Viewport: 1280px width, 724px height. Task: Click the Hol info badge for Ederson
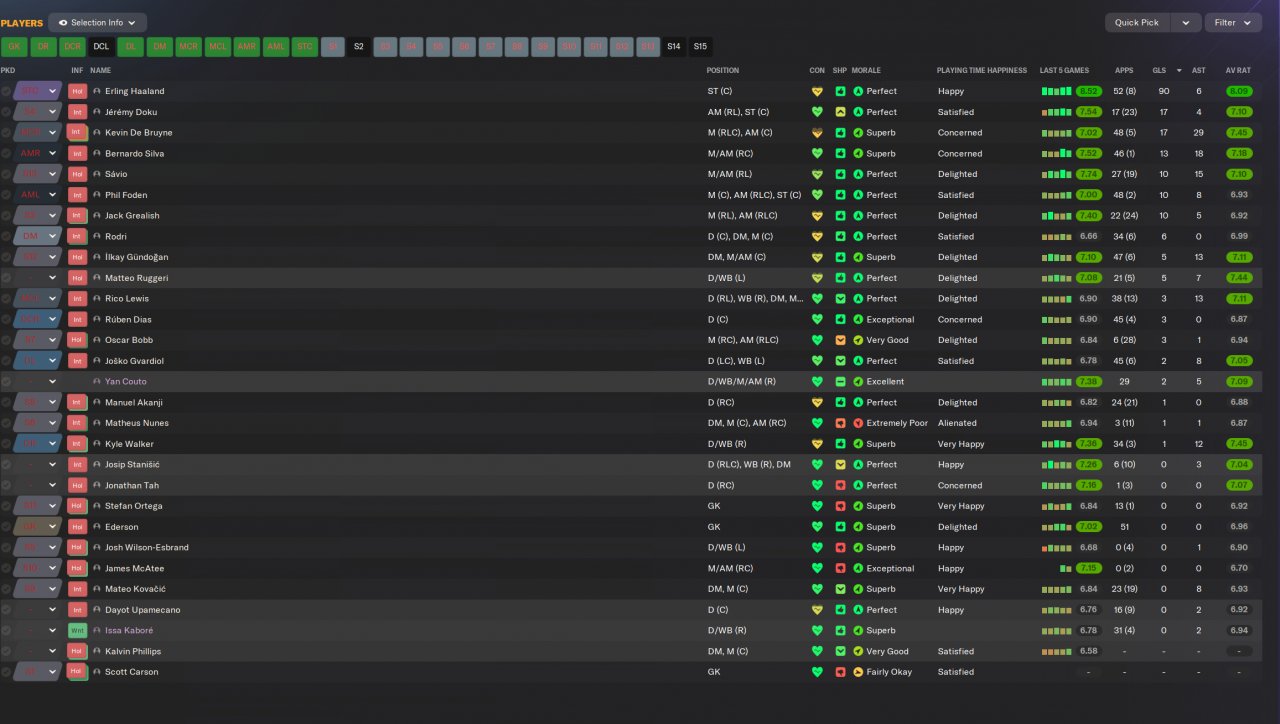pos(77,527)
